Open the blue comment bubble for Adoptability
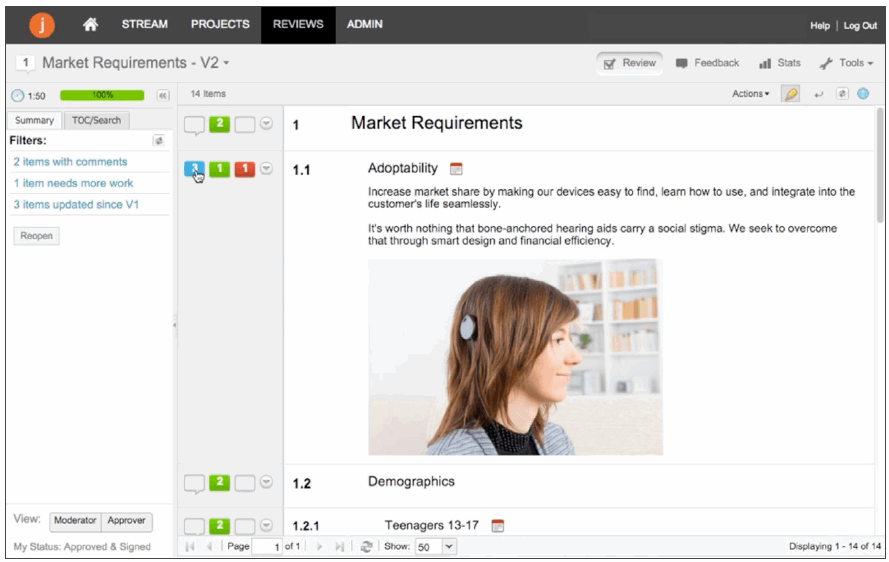 (194, 169)
